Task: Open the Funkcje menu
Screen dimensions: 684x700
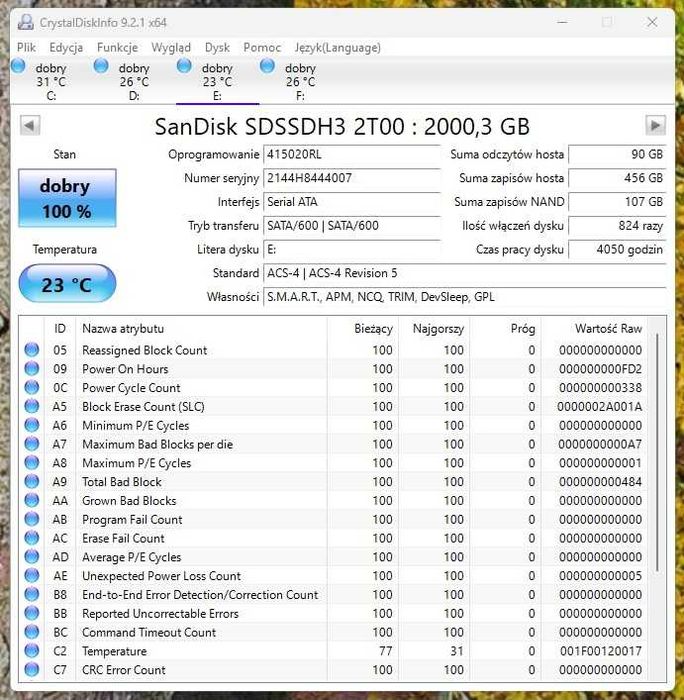Action: click(x=117, y=47)
